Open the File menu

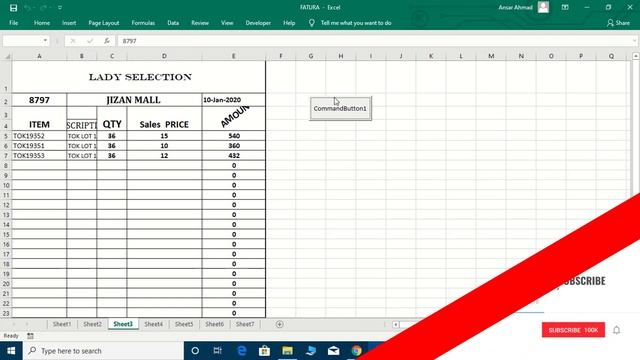13,23
